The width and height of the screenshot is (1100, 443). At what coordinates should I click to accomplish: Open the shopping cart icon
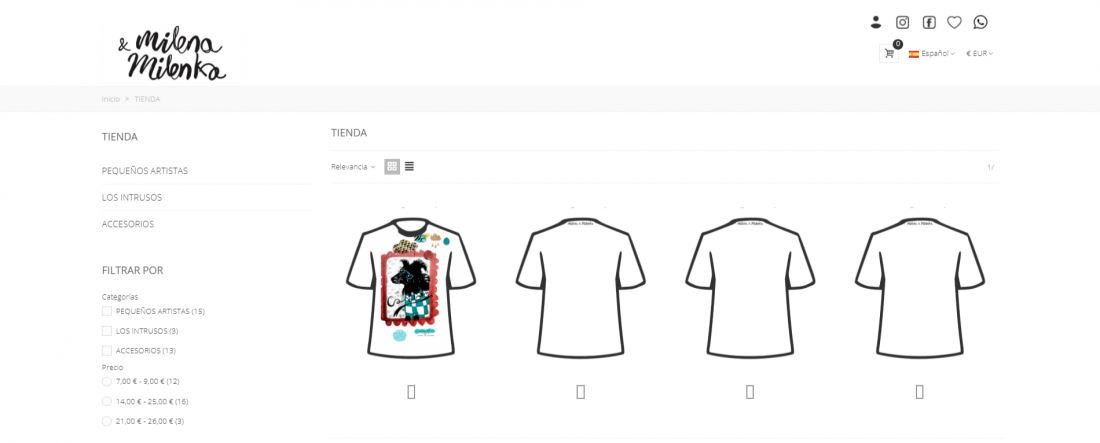[889, 53]
